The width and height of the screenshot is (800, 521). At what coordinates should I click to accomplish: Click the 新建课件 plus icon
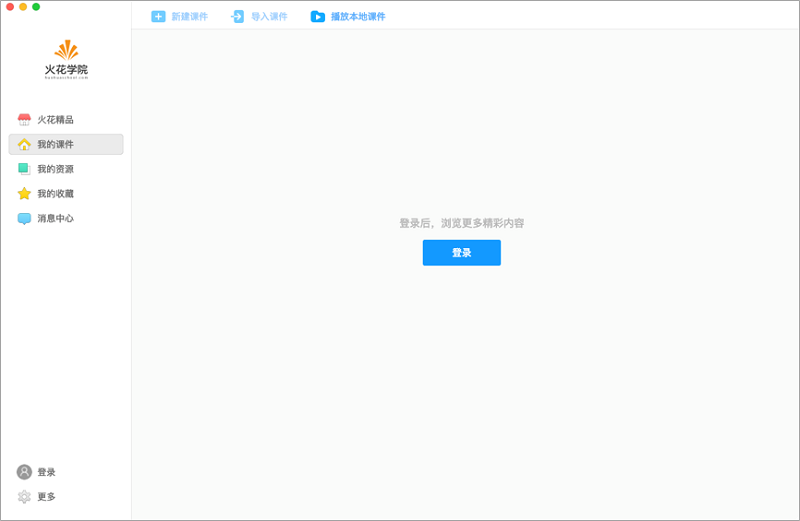tap(158, 16)
